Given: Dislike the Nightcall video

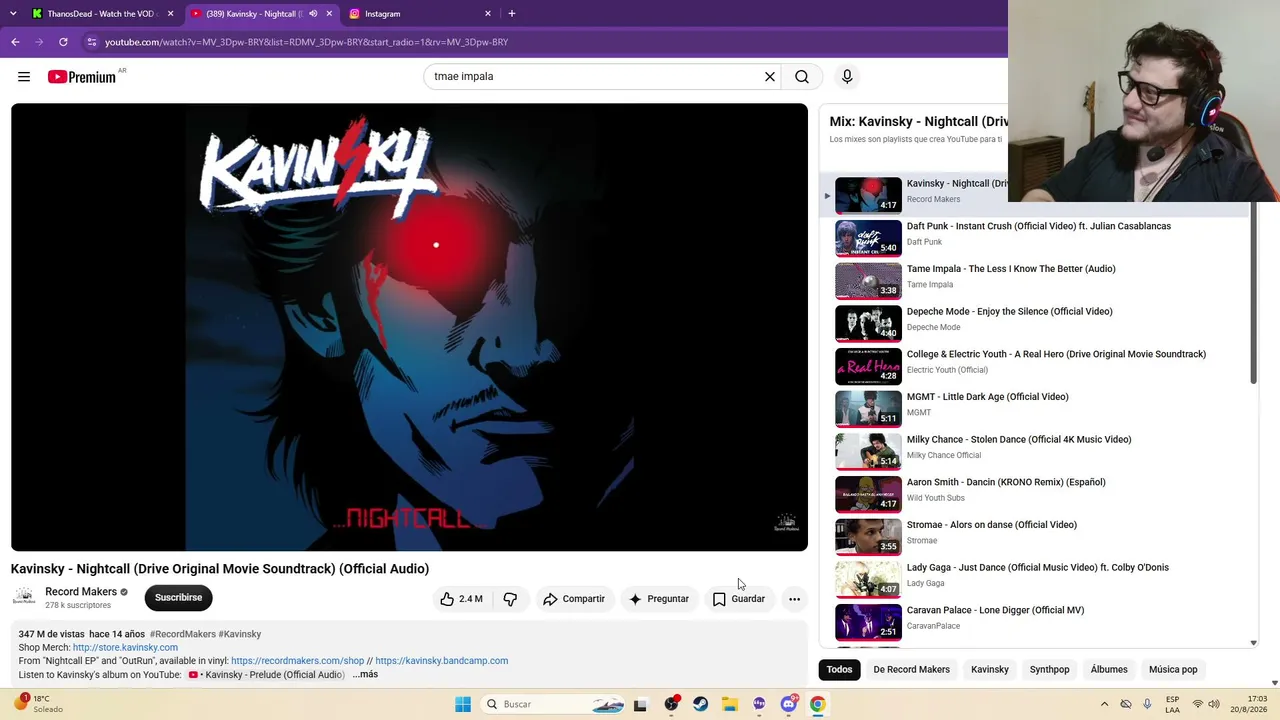Looking at the screenshot, I should tap(510, 599).
